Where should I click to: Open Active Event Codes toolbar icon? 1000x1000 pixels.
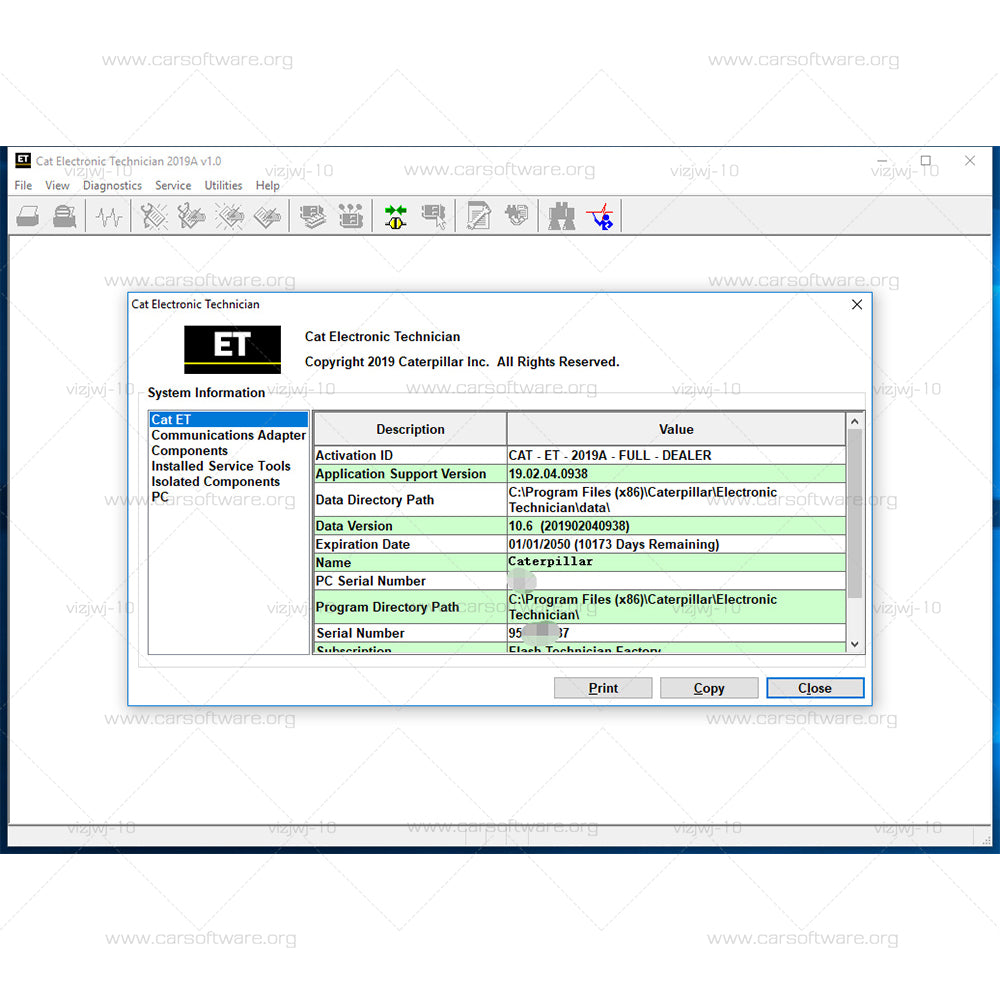[x=230, y=217]
